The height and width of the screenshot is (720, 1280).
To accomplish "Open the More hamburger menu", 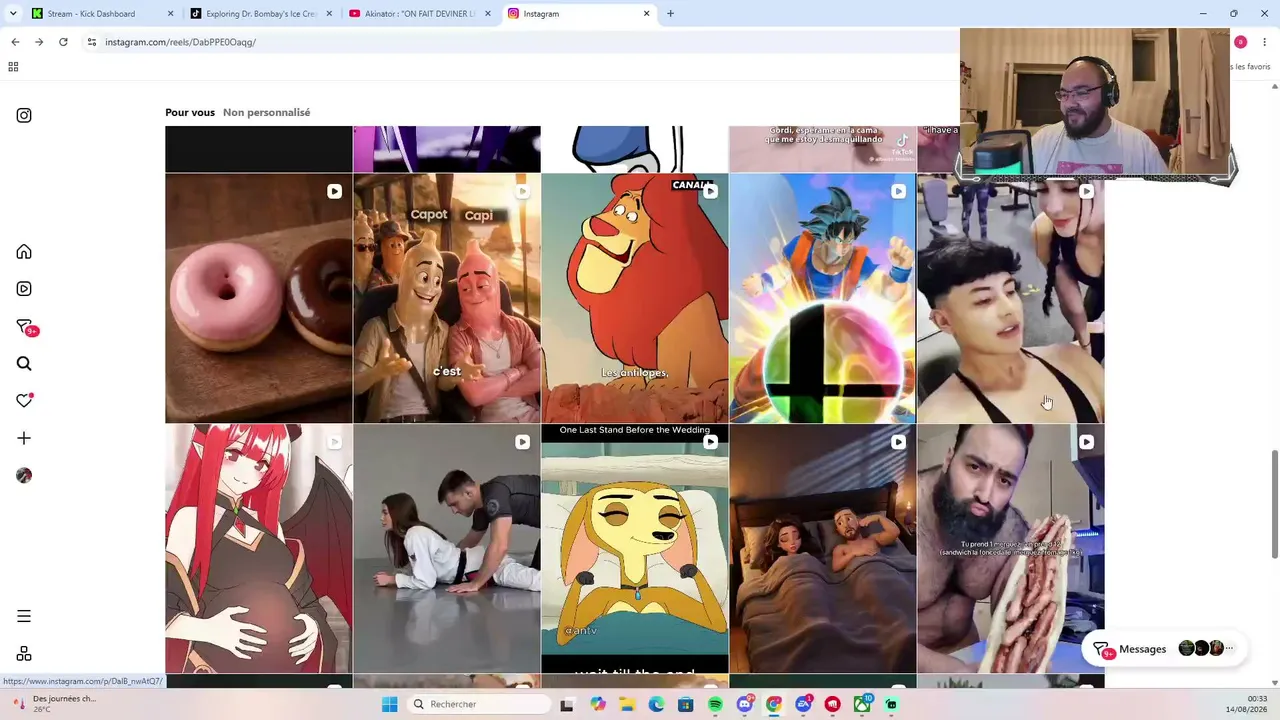I will pyautogui.click(x=24, y=617).
